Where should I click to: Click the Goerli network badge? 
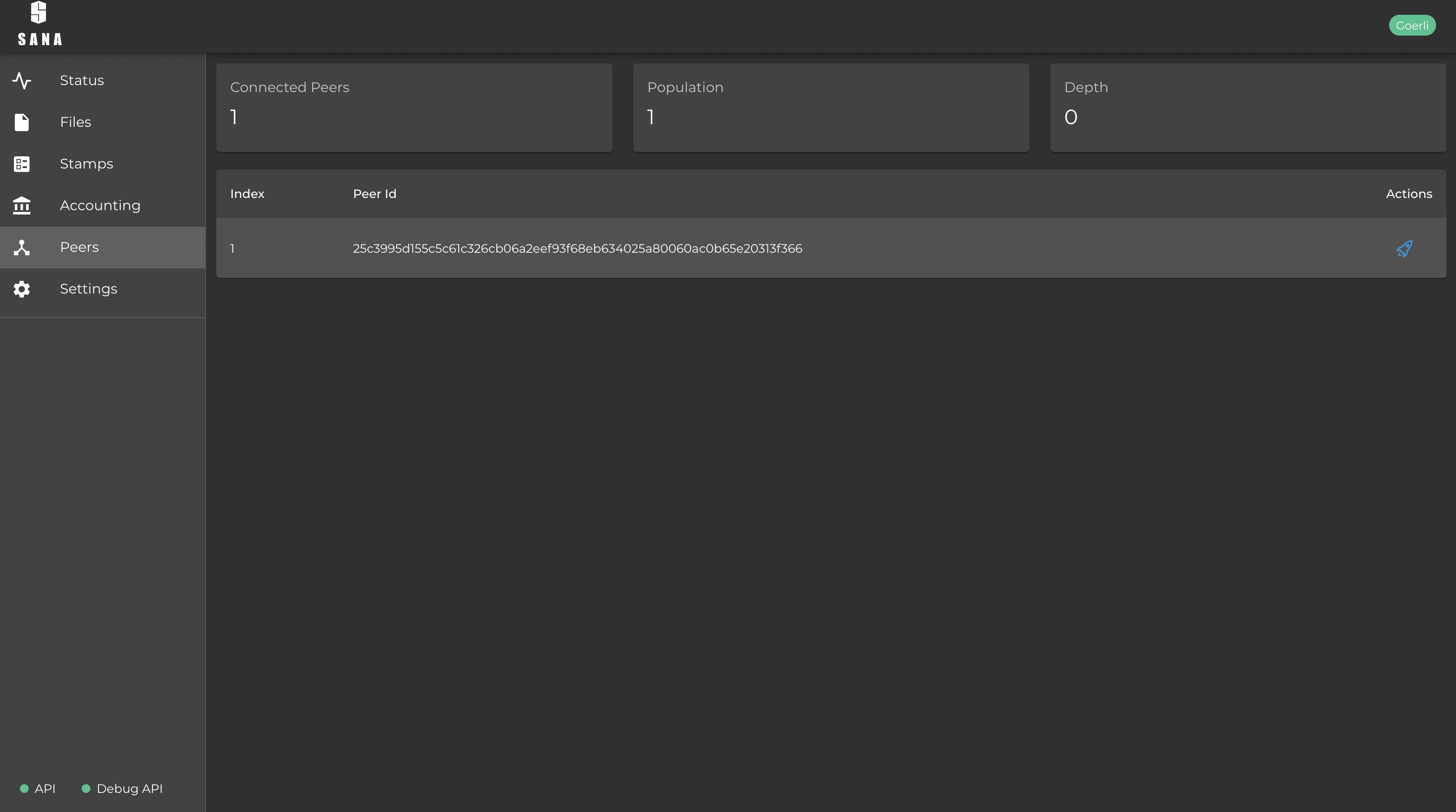pyautogui.click(x=1412, y=26)
